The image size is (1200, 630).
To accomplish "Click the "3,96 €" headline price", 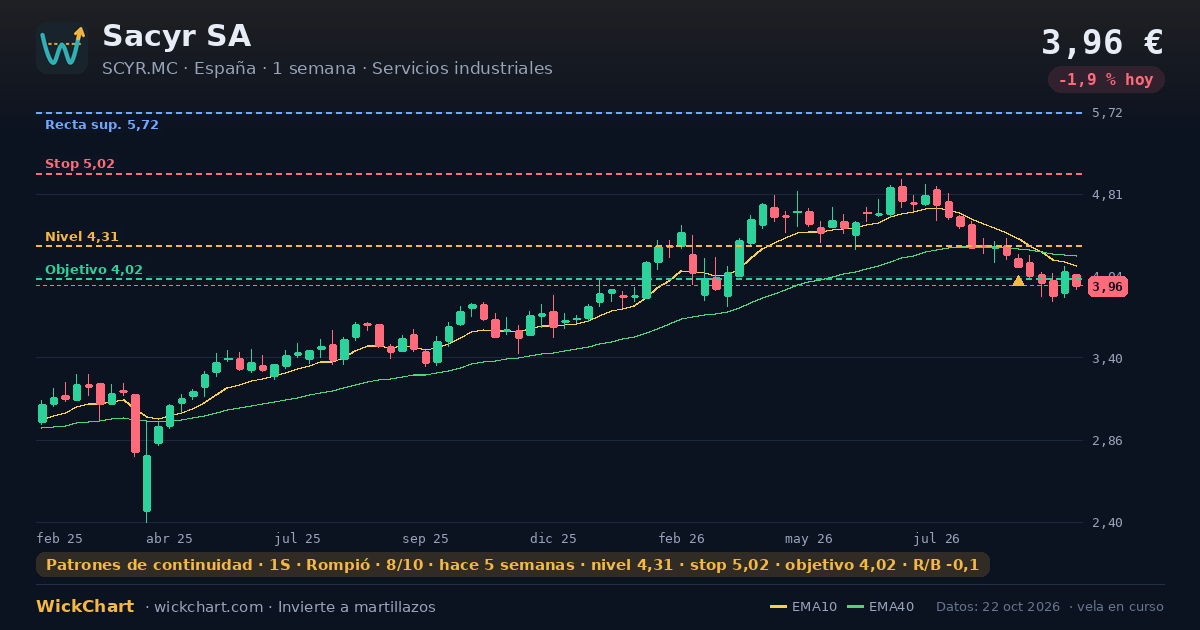I will [1102, 43].
